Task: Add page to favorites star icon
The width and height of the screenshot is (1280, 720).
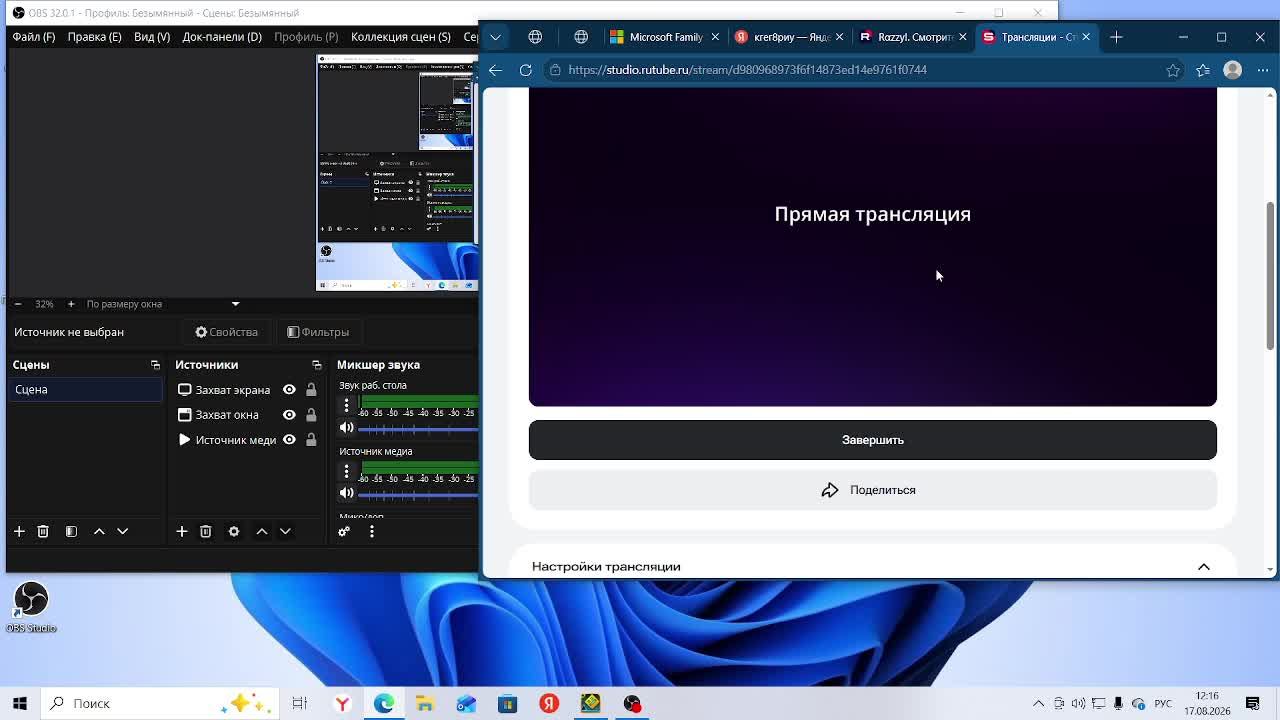Action: click(x=1173, y=70)
